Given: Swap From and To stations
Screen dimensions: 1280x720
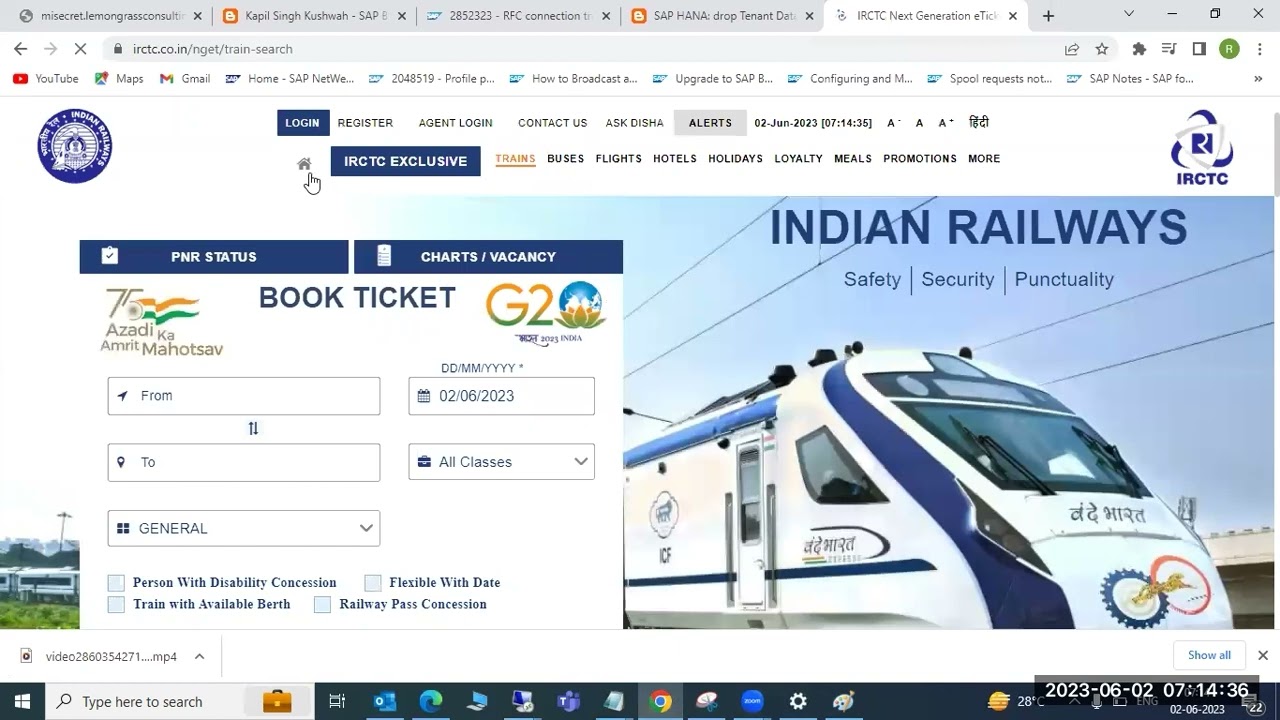Looking at the screenshot, I should [253, 428].
